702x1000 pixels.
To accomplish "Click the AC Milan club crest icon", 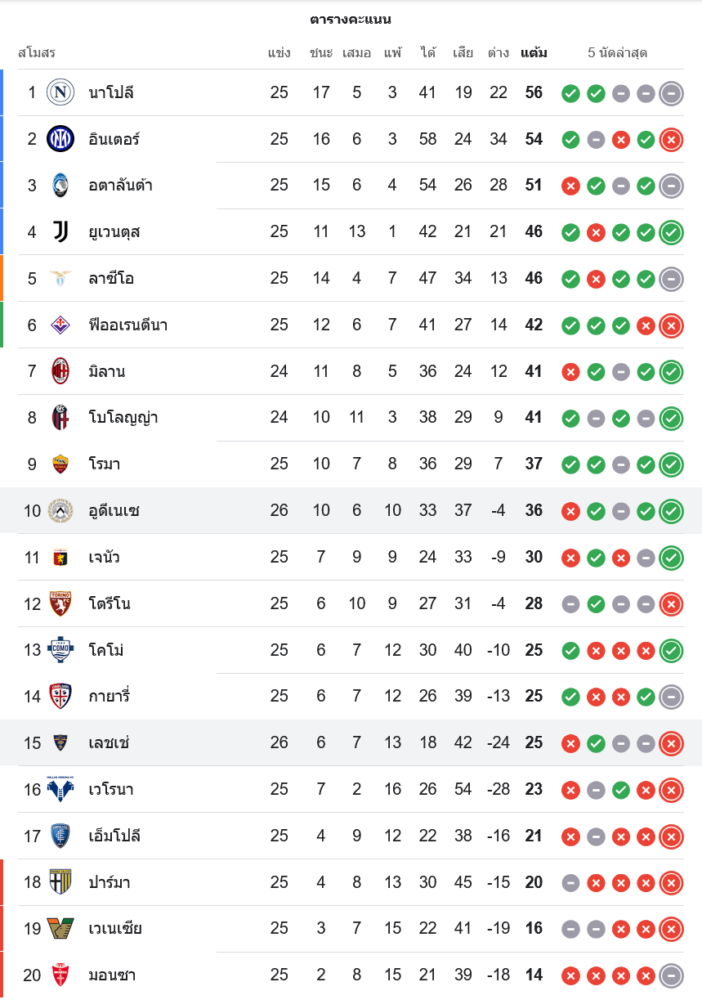I will pos(61,371).
